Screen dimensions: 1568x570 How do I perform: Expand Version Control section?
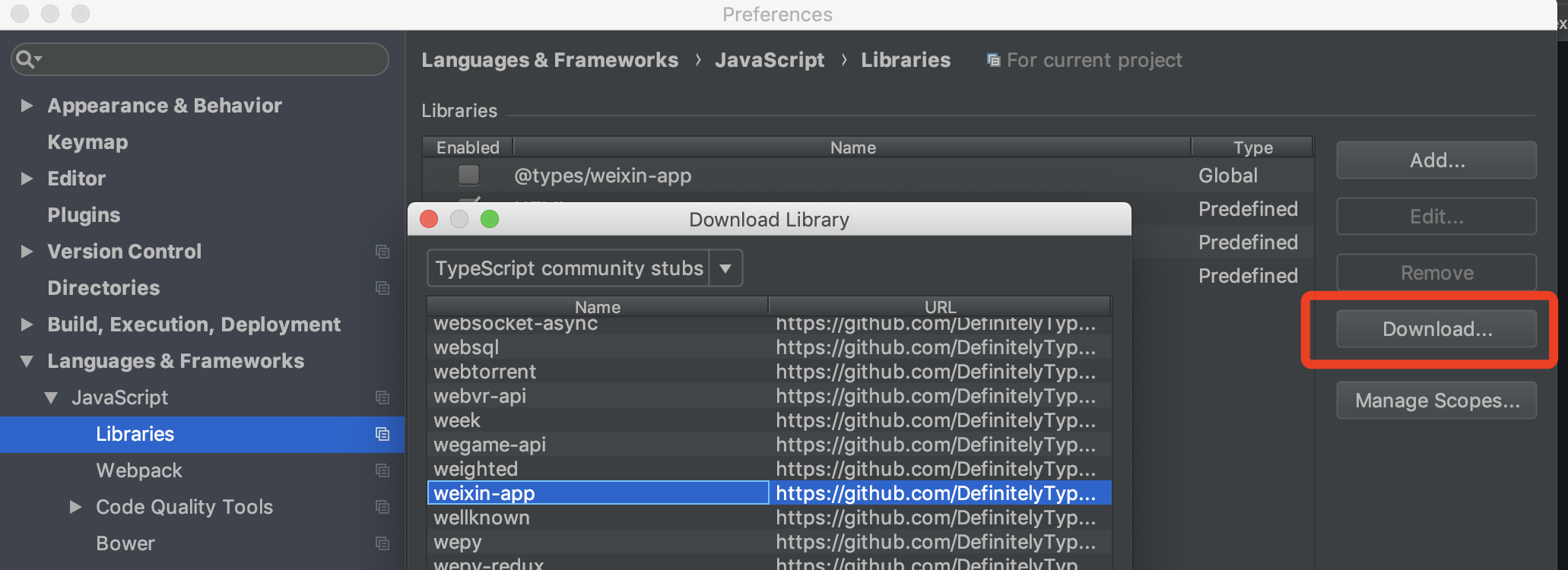(27, 252)
